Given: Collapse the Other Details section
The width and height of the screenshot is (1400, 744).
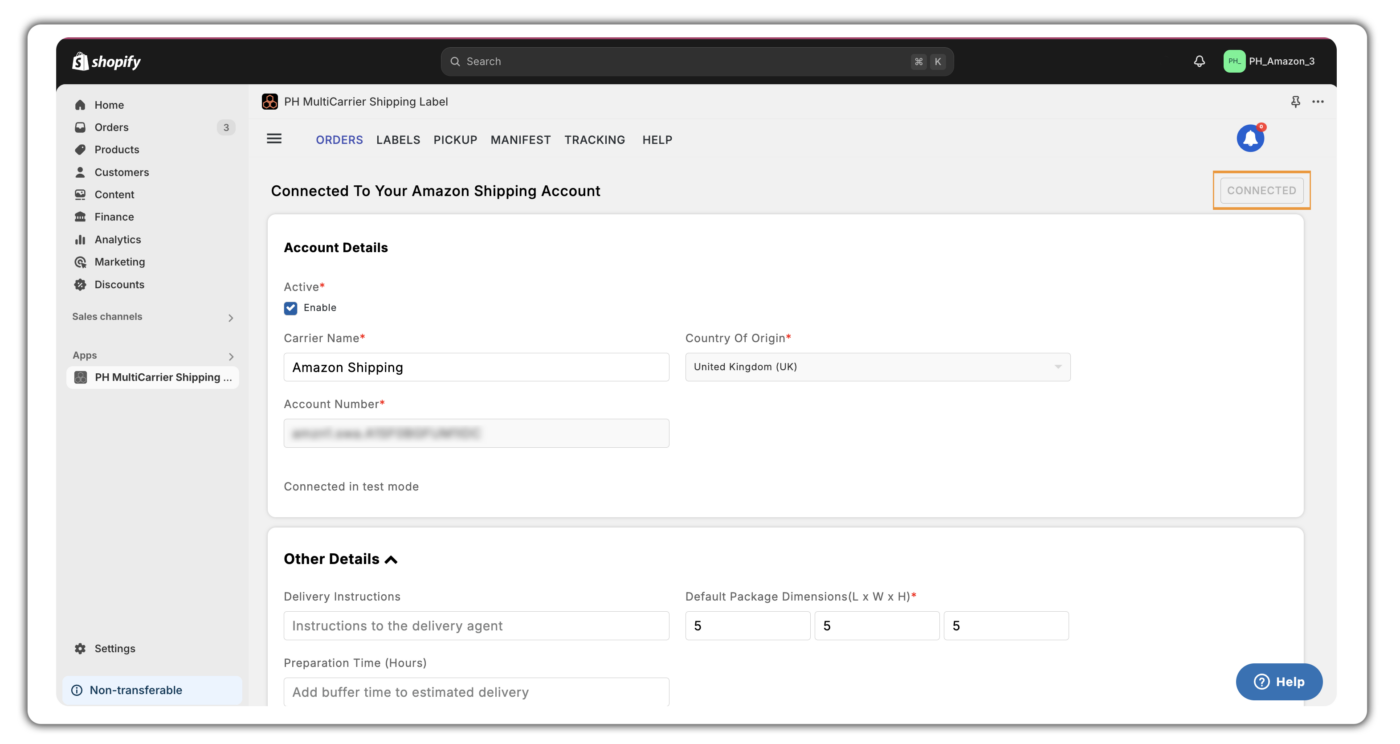Looking at the screenshot, I should pos(391,560).
